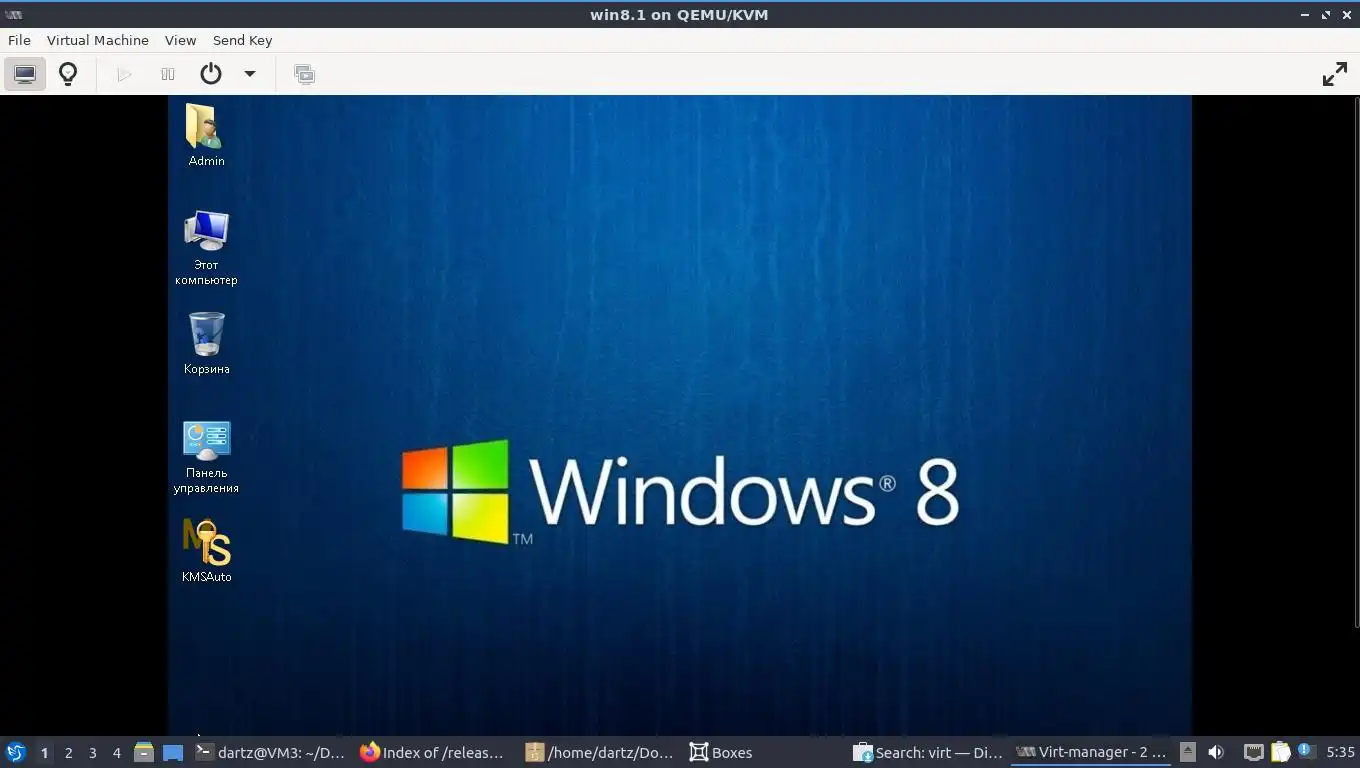
Task: Open the View menu
Action: click(180, 40)
